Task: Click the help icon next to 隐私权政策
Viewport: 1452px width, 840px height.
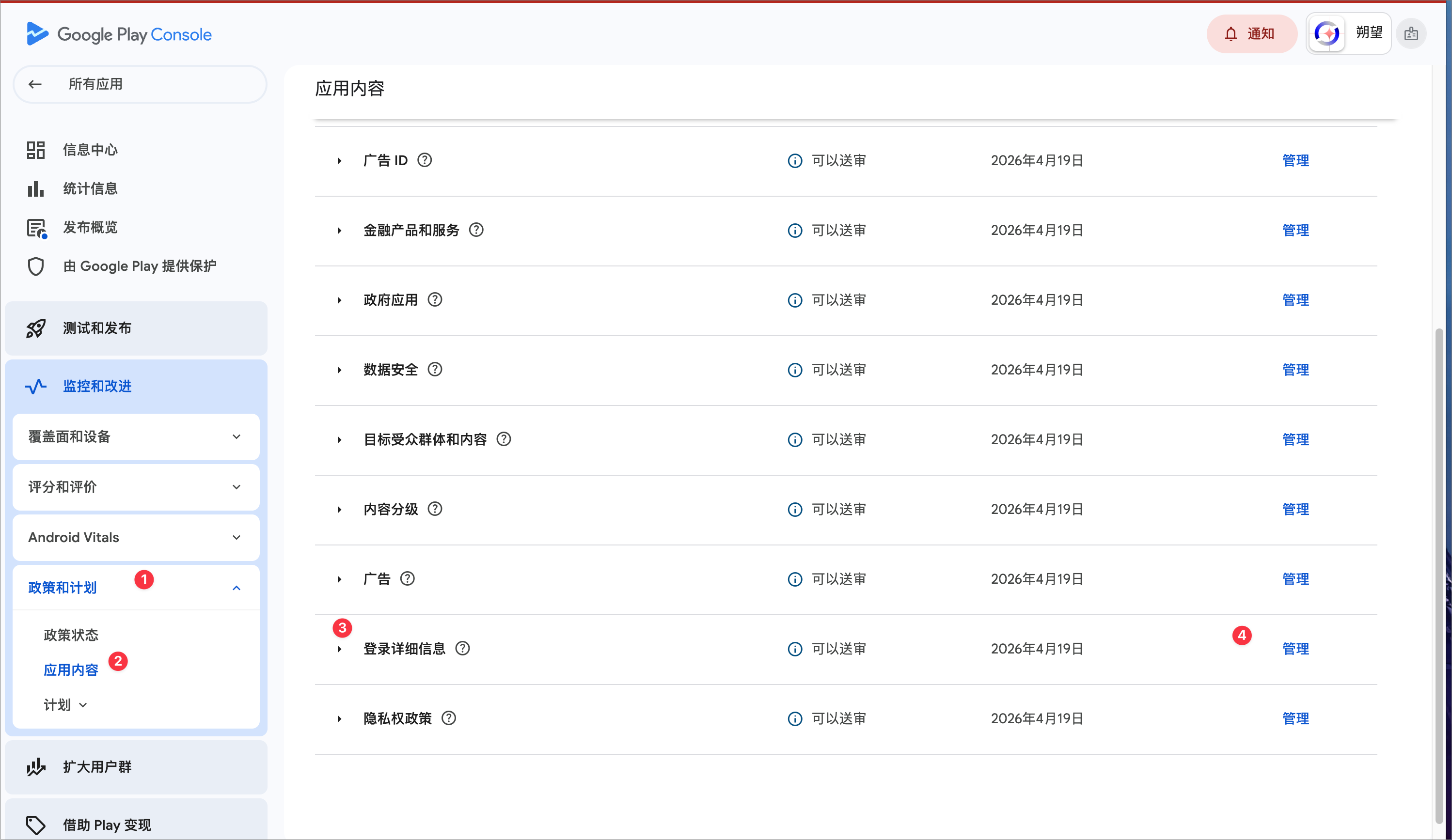Action: tap(449, 718)
